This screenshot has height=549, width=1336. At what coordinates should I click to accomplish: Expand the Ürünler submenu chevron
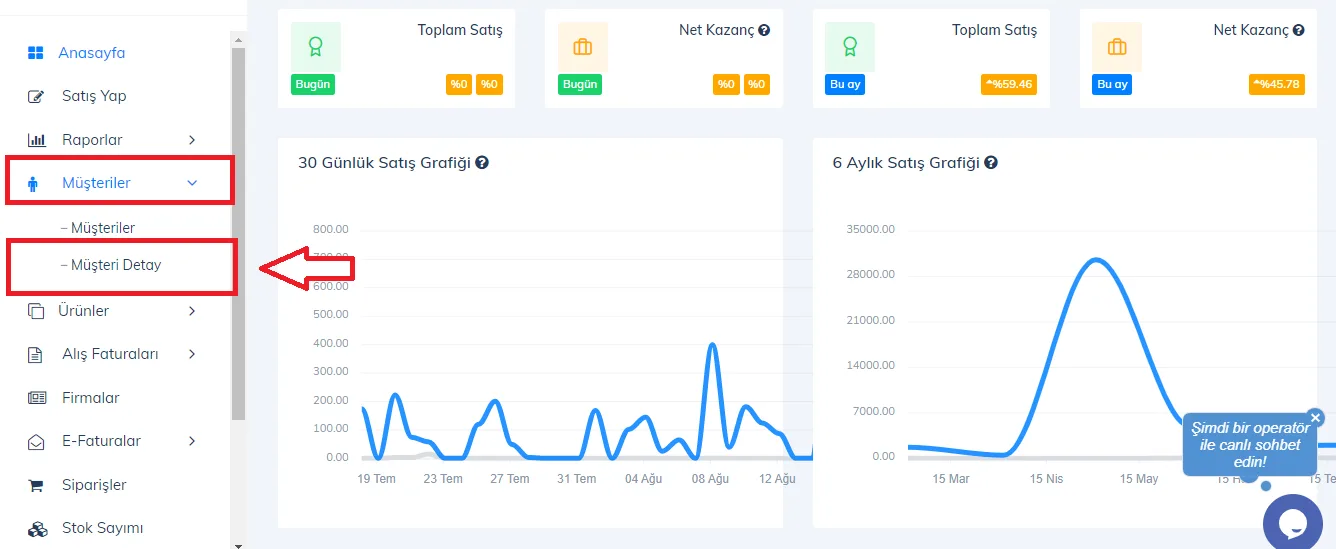click(192, 311)
